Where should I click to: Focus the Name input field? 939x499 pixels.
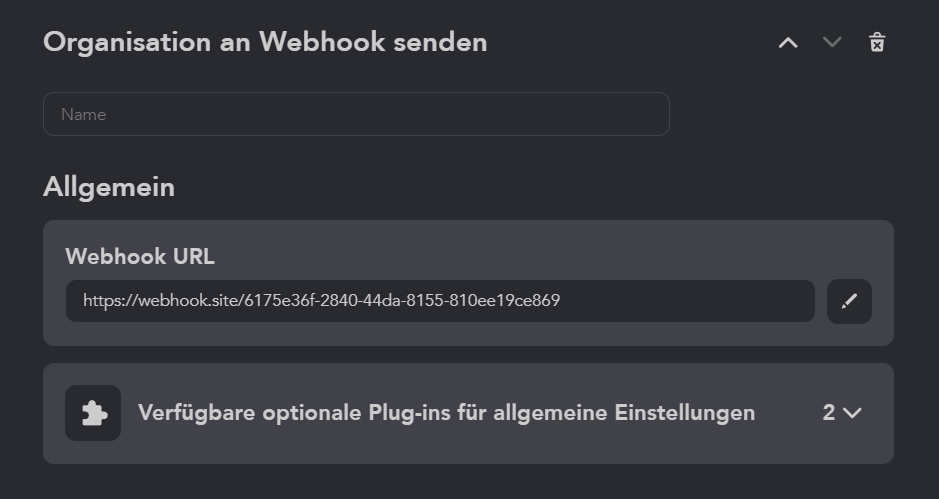pos(355,114)
